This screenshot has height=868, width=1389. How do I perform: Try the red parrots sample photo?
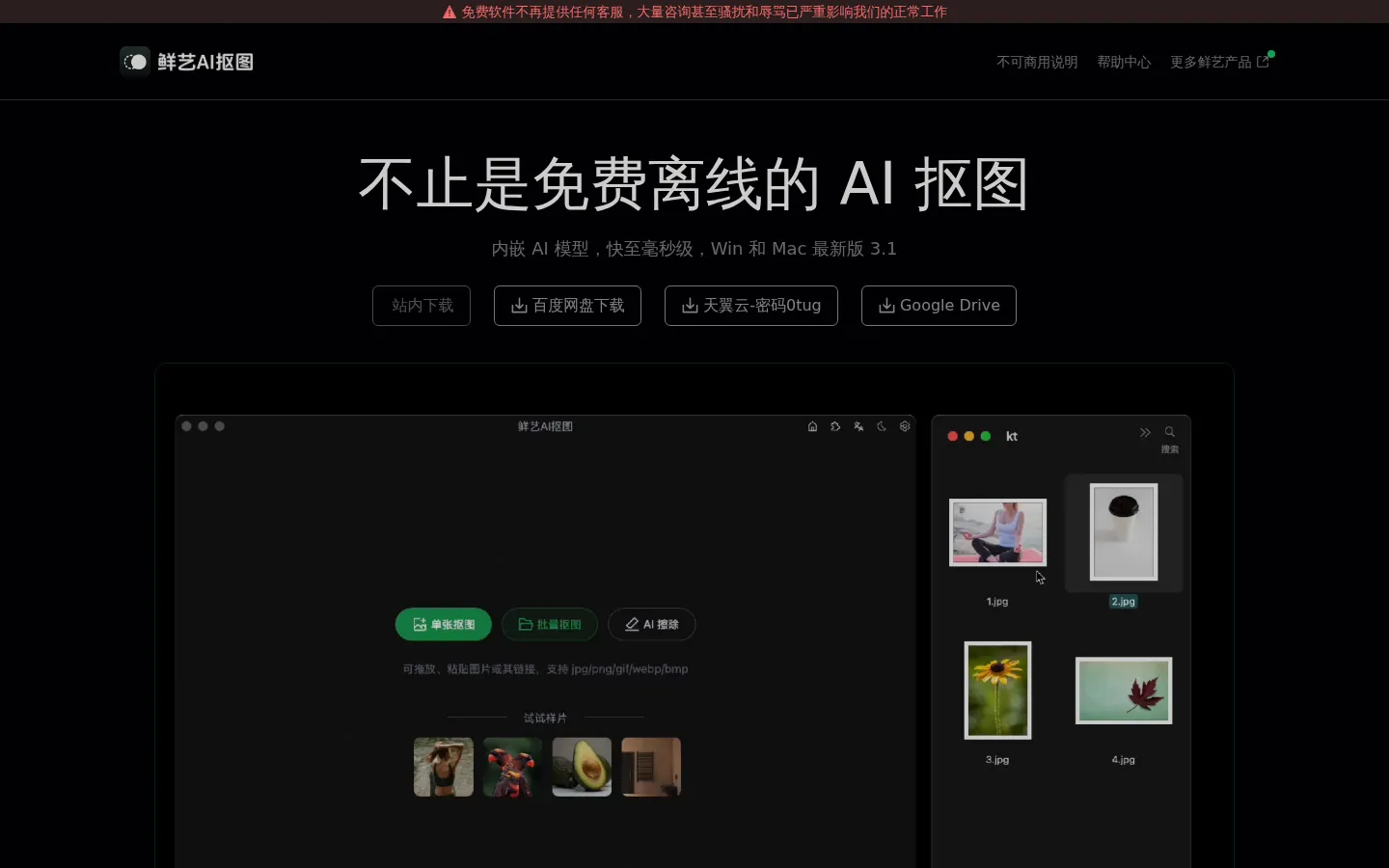512,767
